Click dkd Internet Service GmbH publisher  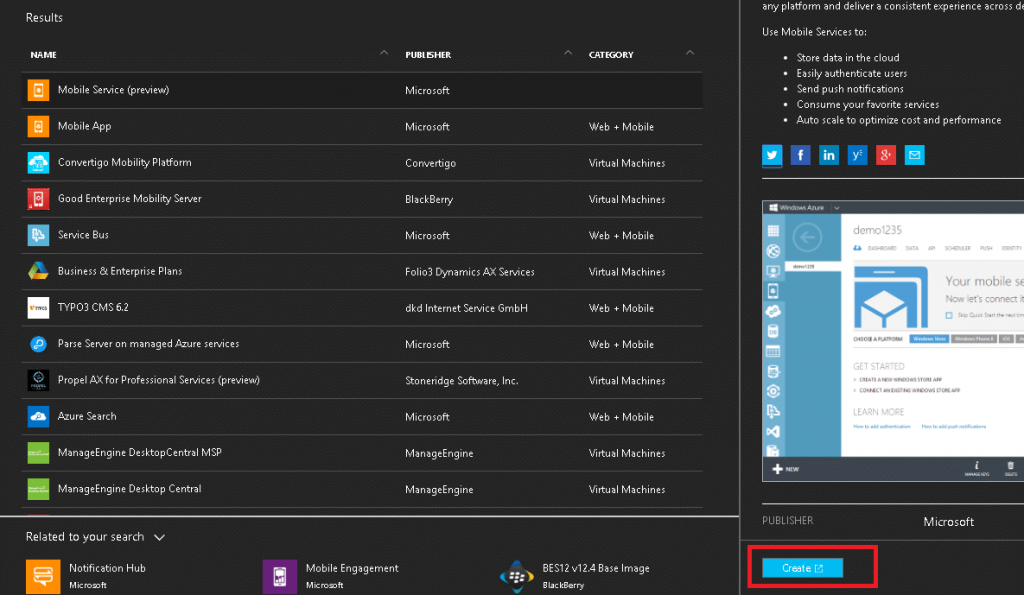point(466,308)
